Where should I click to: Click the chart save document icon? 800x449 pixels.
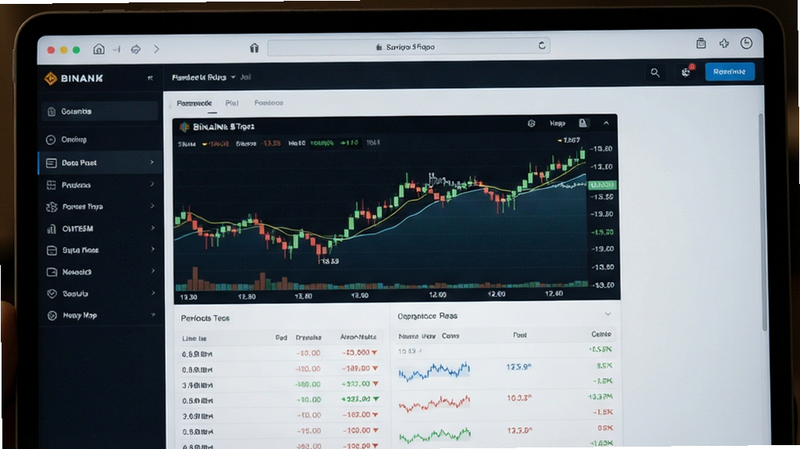click(583, 123)
